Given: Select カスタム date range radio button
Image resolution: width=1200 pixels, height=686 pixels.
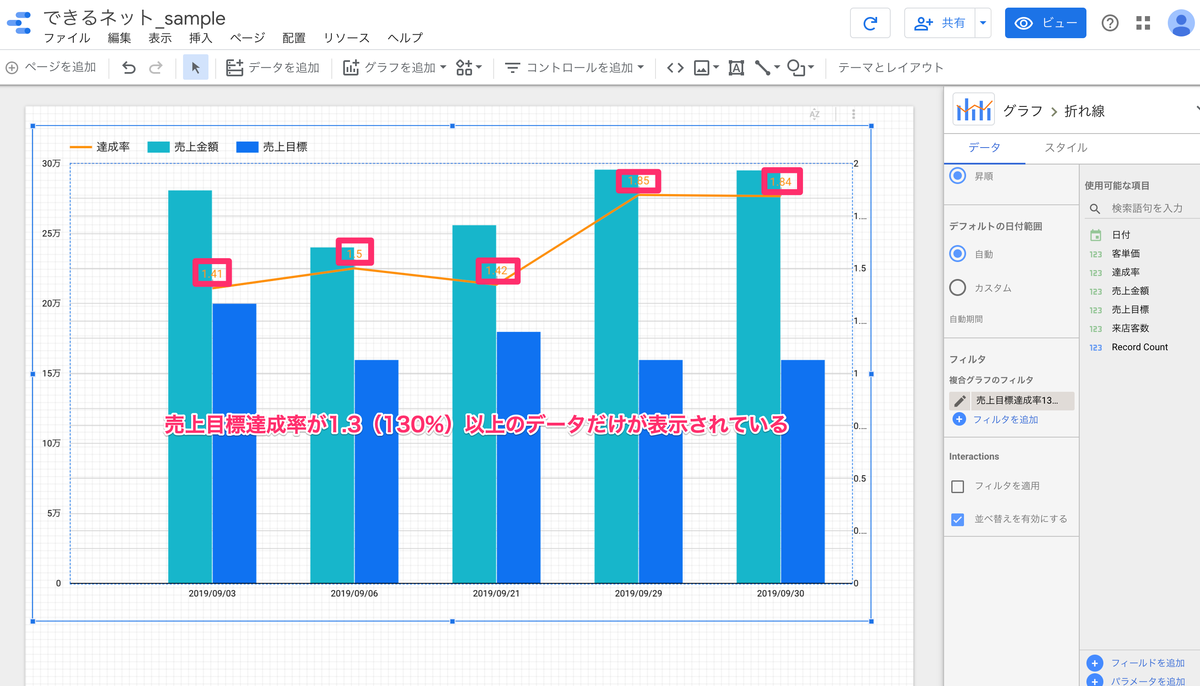Looking at the screenshot, I should [x=957, y=288].
